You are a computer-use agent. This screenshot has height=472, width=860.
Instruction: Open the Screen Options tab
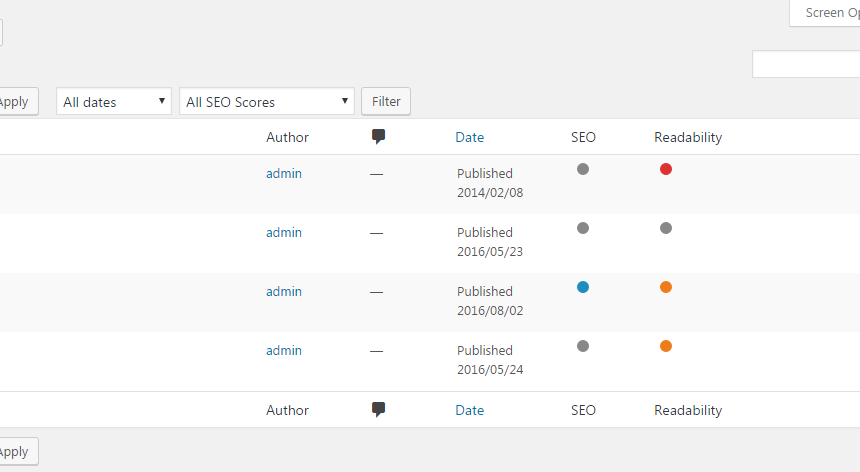tap(825, 13)
